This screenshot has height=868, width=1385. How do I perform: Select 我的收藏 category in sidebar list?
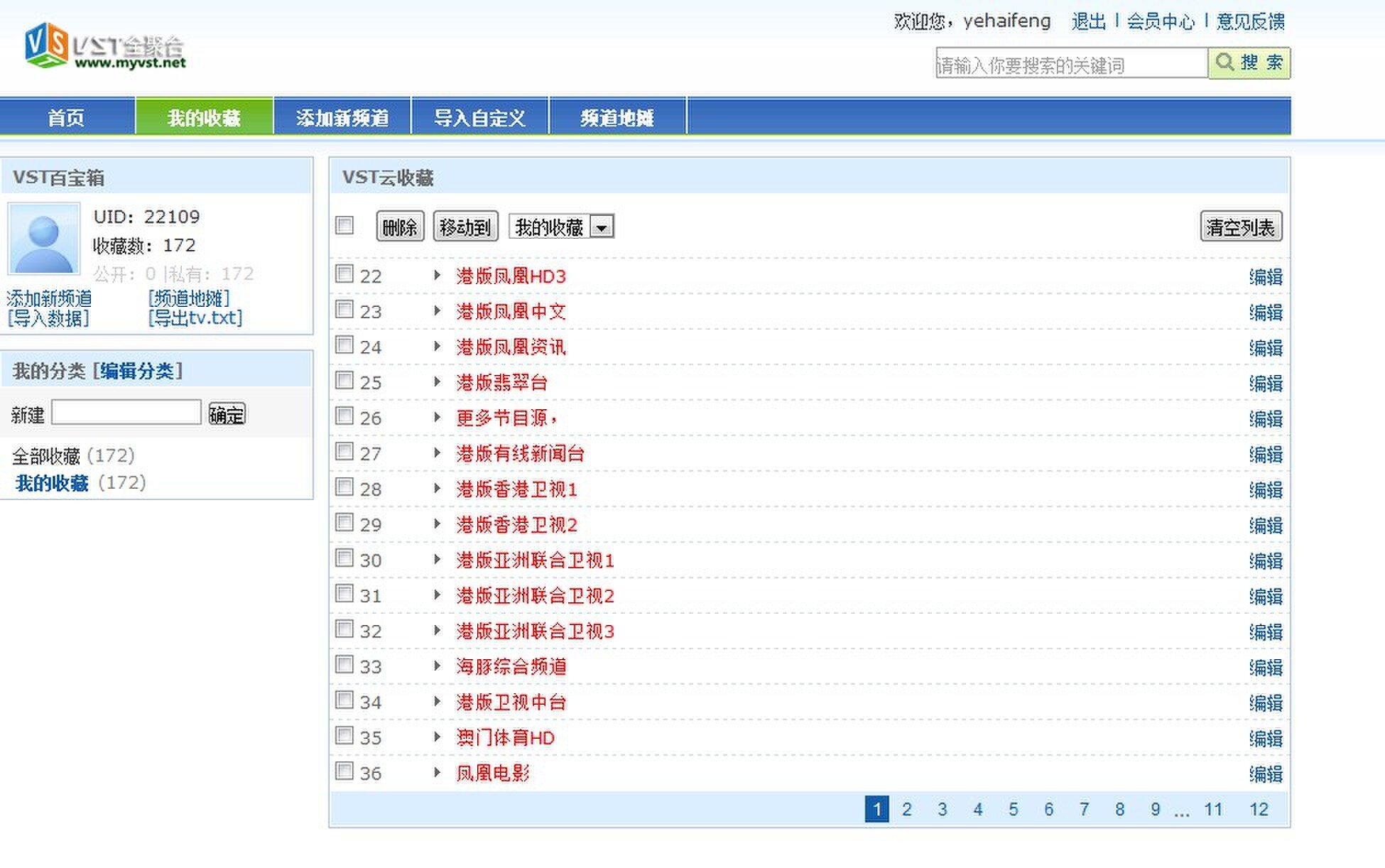pos(52,483)
